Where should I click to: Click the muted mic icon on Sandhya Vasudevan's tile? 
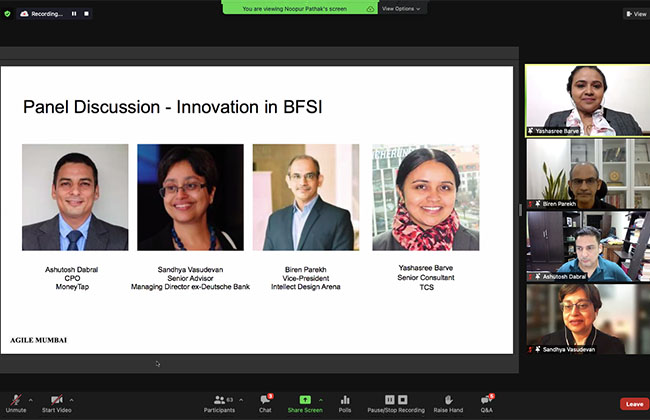[530, 350]
